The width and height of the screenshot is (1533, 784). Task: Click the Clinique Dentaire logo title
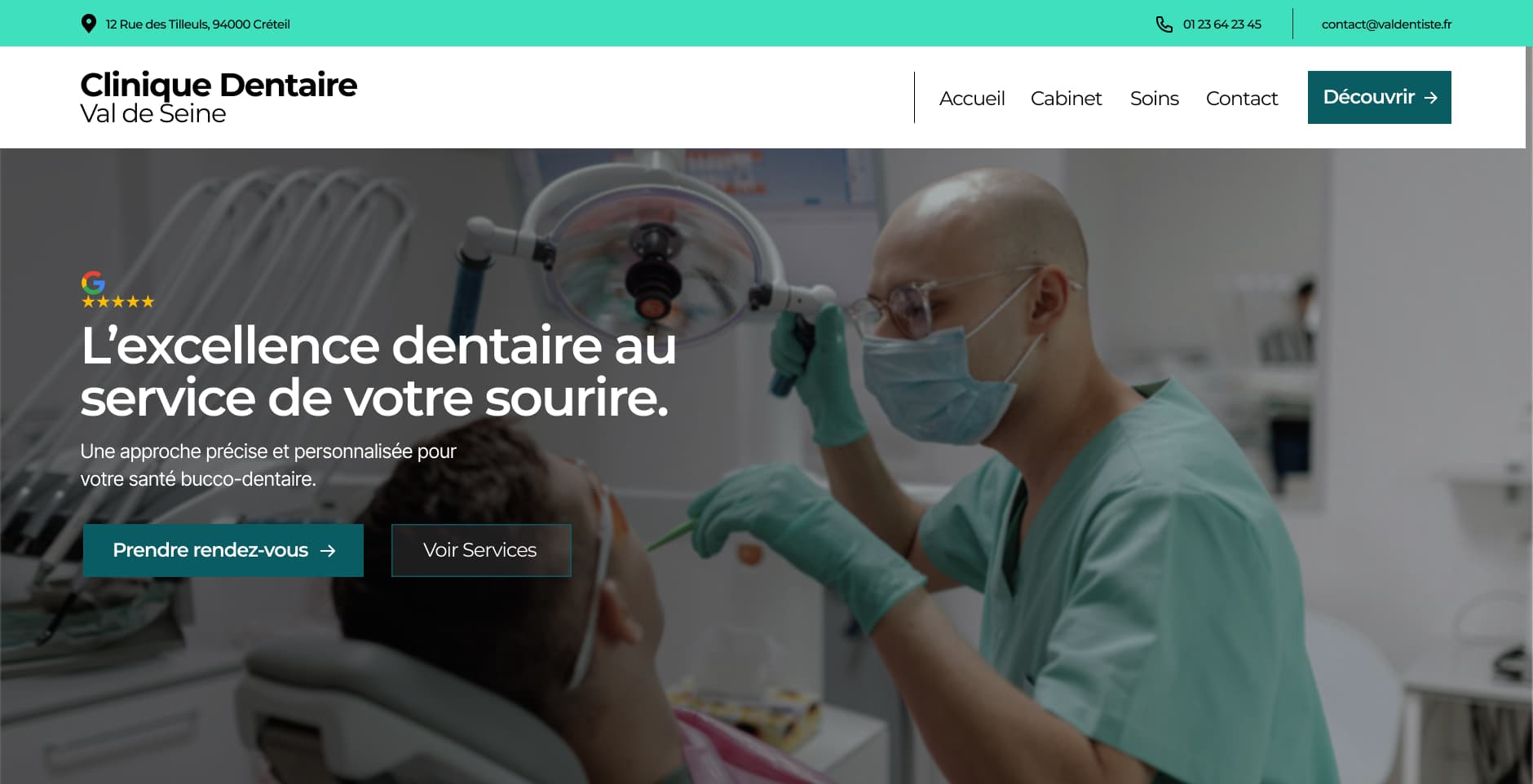tap(219, 85)
